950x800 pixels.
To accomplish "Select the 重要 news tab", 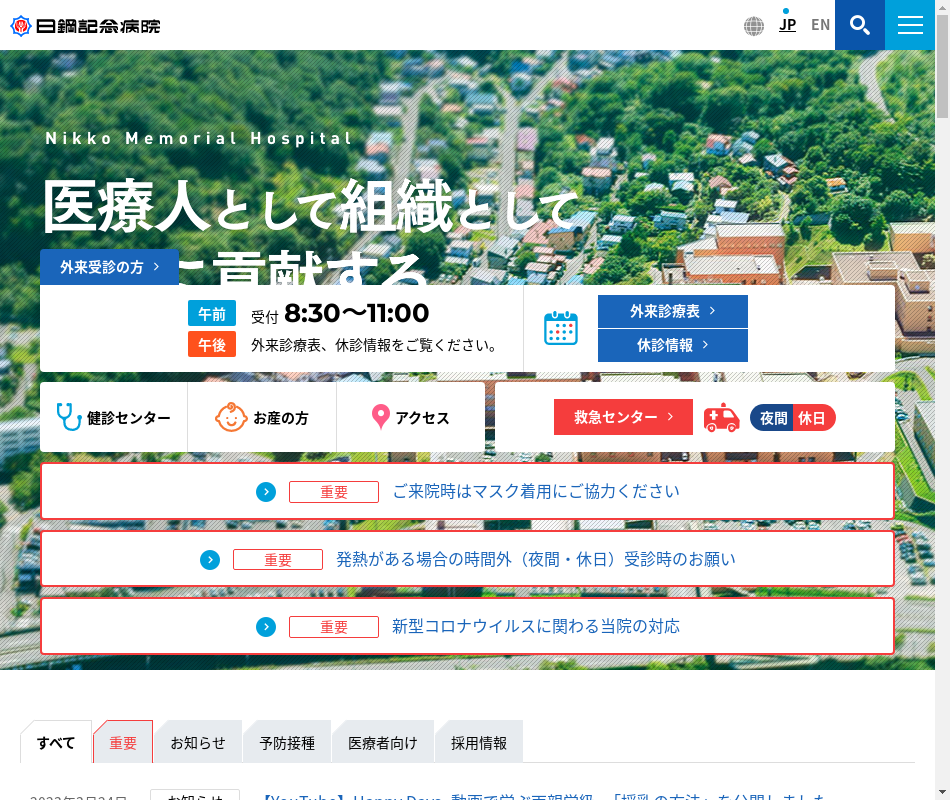I will pos(123,743).
